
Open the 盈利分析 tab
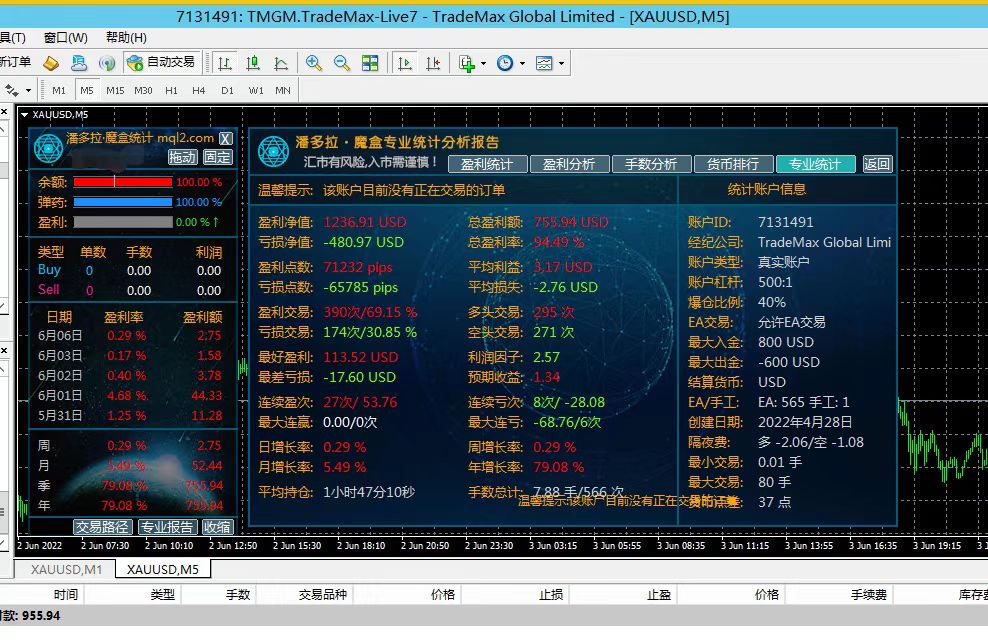click(x=570, y=165)
